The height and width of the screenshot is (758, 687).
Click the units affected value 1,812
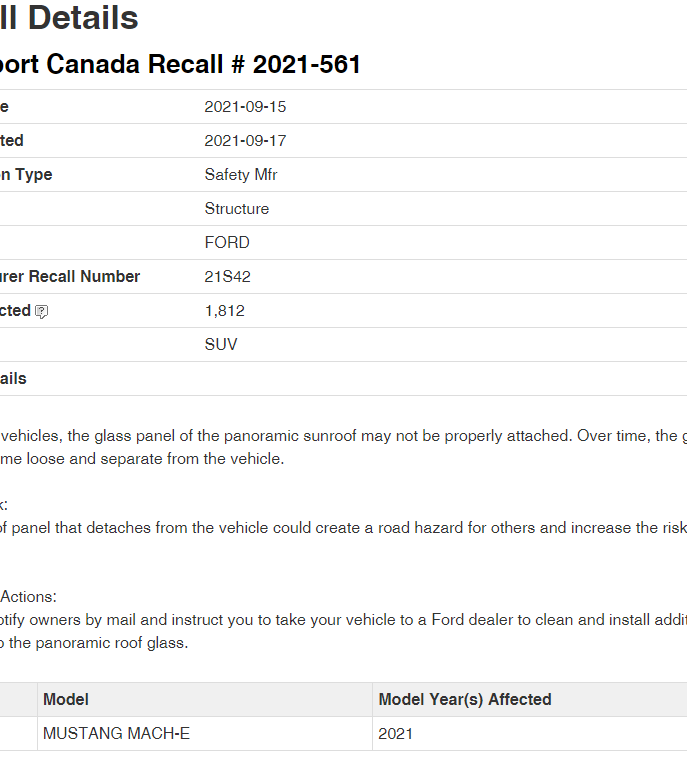(x=225, y=311)
